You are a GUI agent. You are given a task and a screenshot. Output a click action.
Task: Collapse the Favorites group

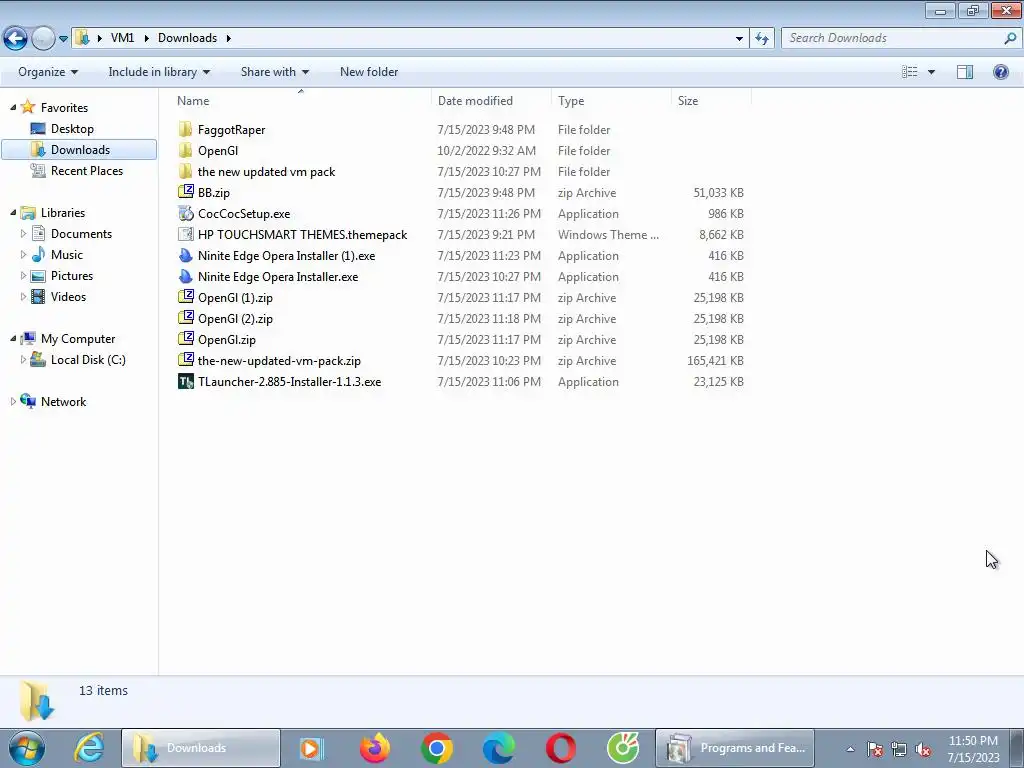[13, 107]
